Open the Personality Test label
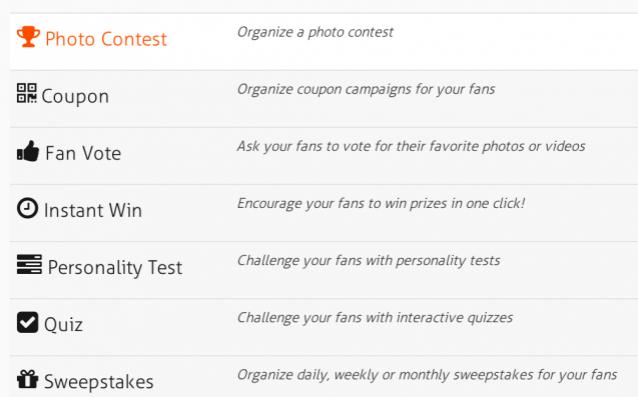Viewport: 638px width, 397px height. tap(115, 268)
